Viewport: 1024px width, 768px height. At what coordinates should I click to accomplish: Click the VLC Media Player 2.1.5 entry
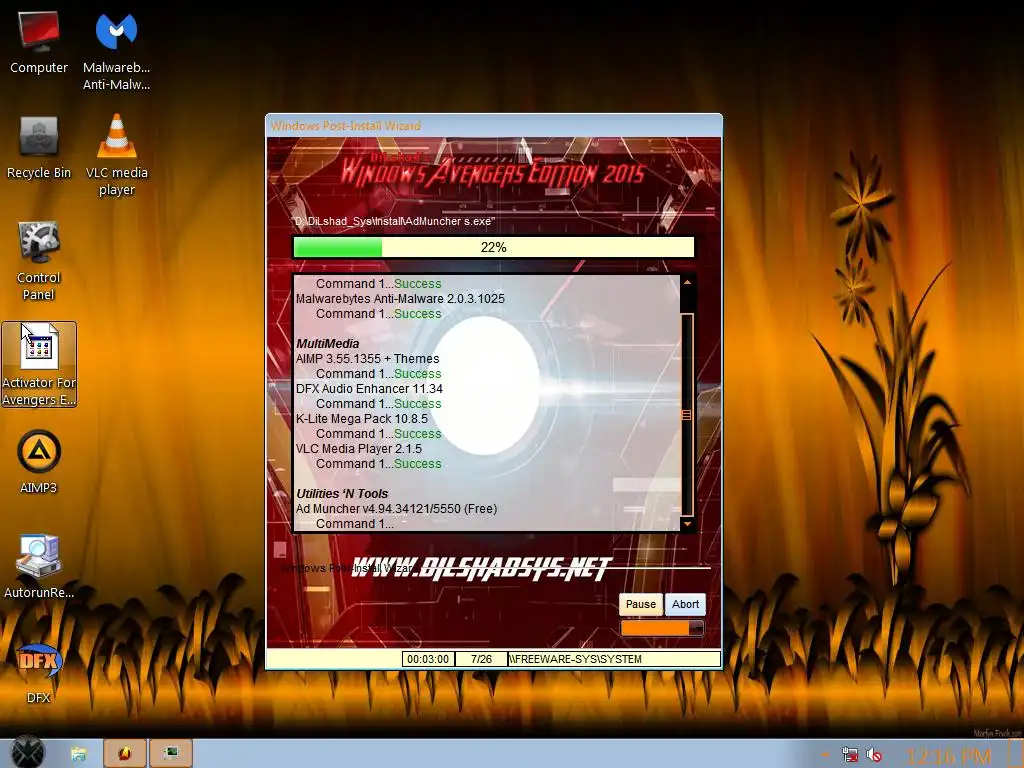click(359, 449)
